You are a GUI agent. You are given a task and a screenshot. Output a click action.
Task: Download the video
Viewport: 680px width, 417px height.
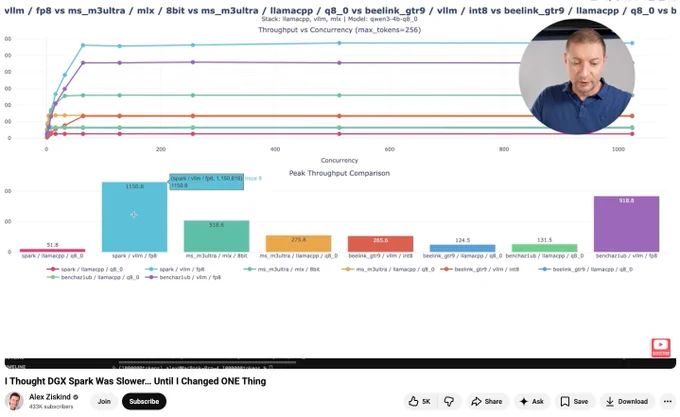click(627, 401)
